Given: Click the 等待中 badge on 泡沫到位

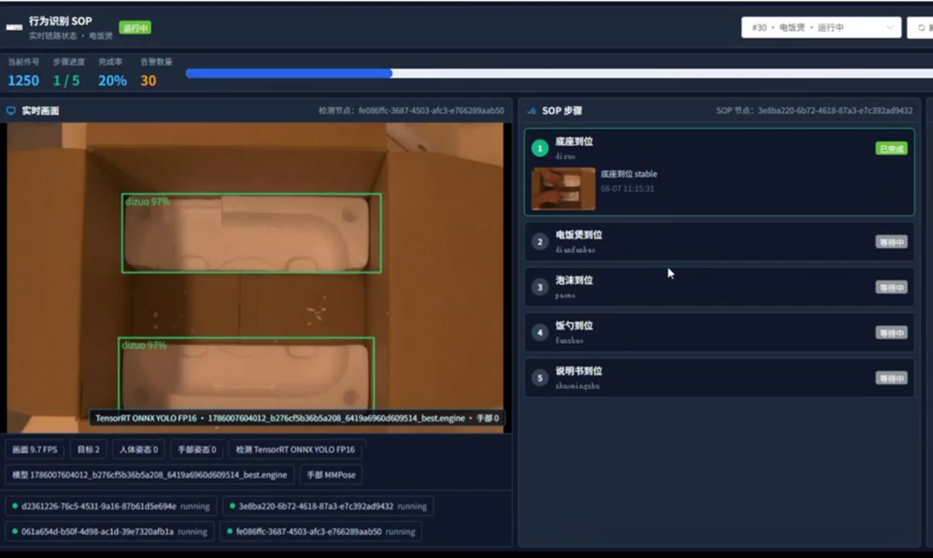Looking at the screenshot, I should point(891,287).
